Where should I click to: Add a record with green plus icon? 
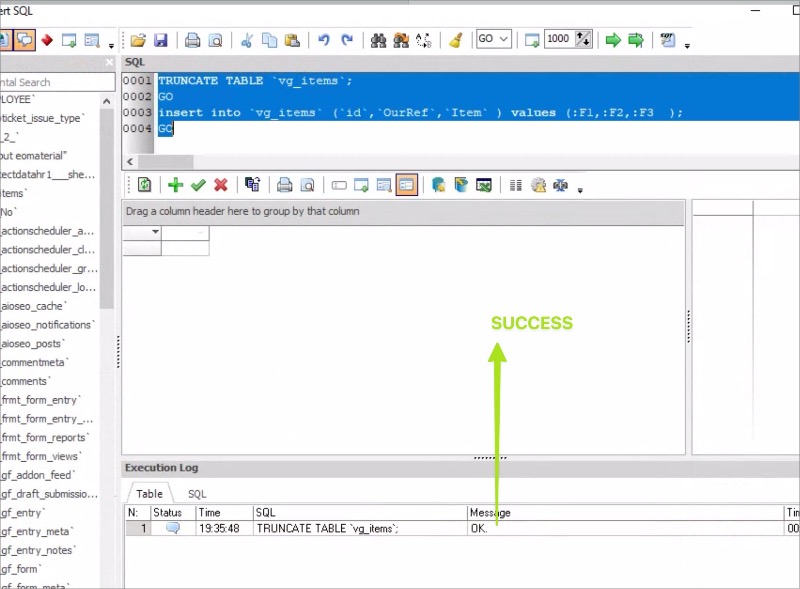click(x=176, y=185)
